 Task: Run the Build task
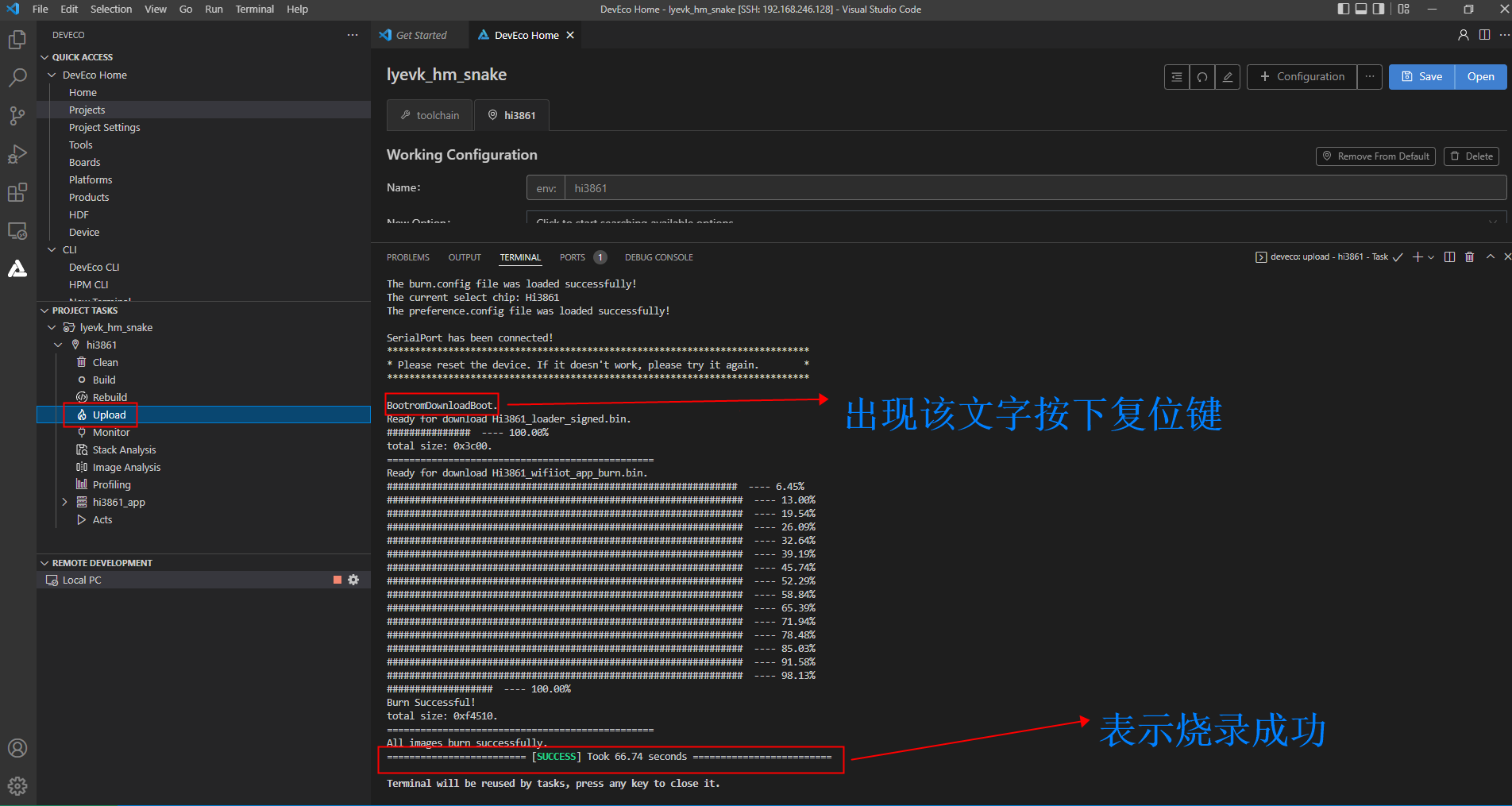click(x=104, y=380)
